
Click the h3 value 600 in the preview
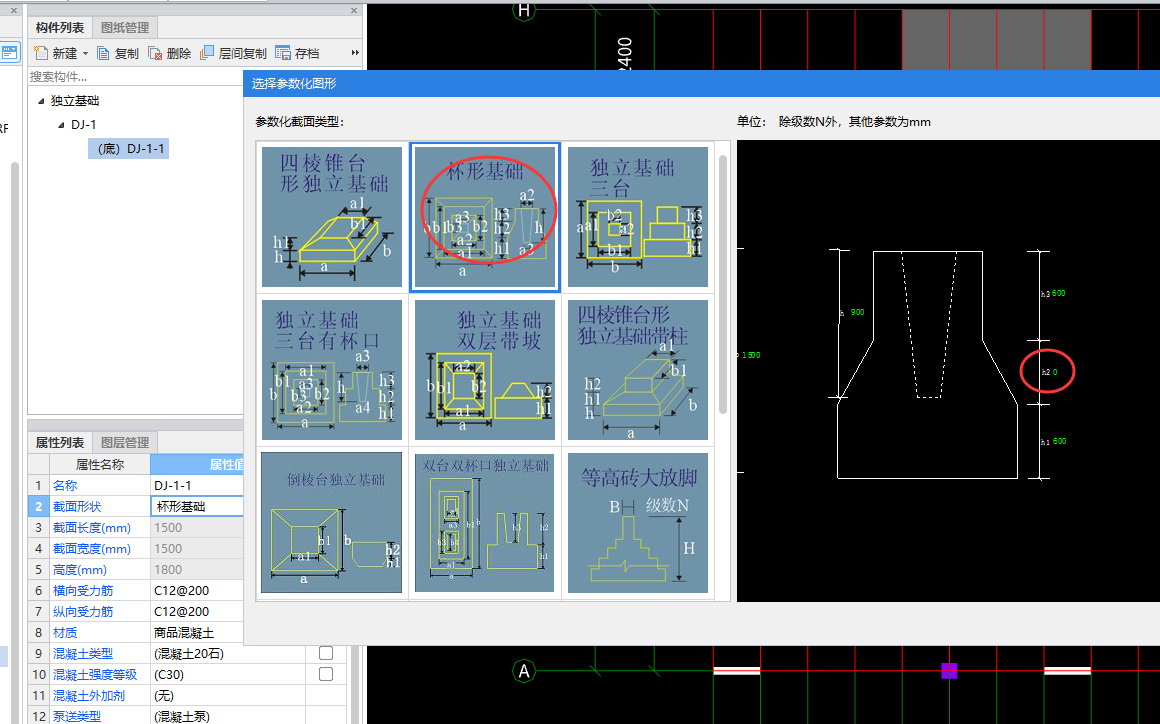tap(1059, 293)
